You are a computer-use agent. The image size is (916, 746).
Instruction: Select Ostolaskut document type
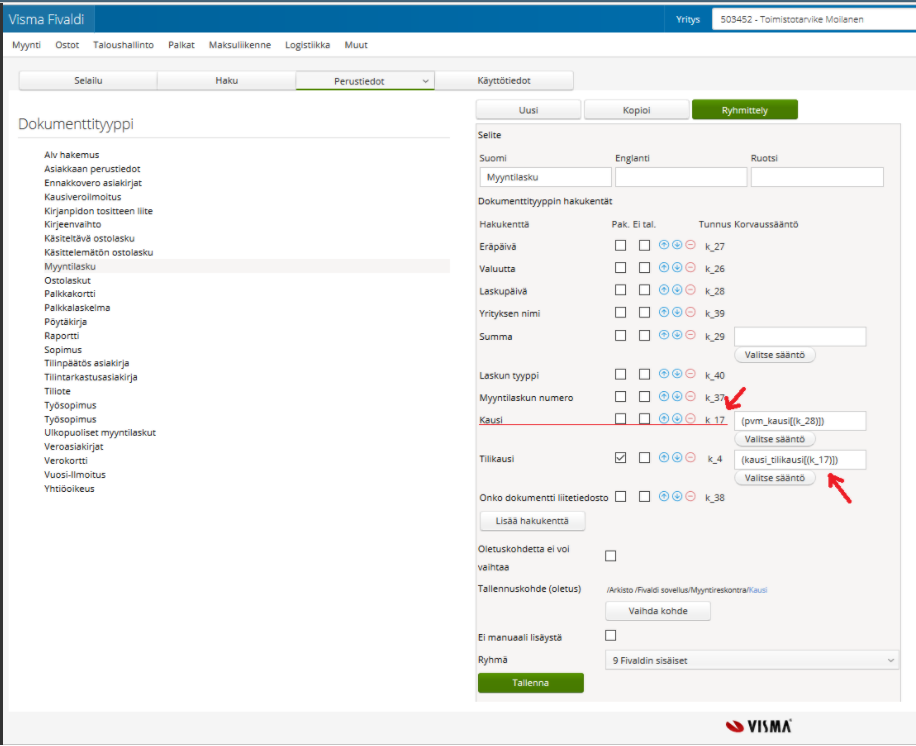click(68, 280)
